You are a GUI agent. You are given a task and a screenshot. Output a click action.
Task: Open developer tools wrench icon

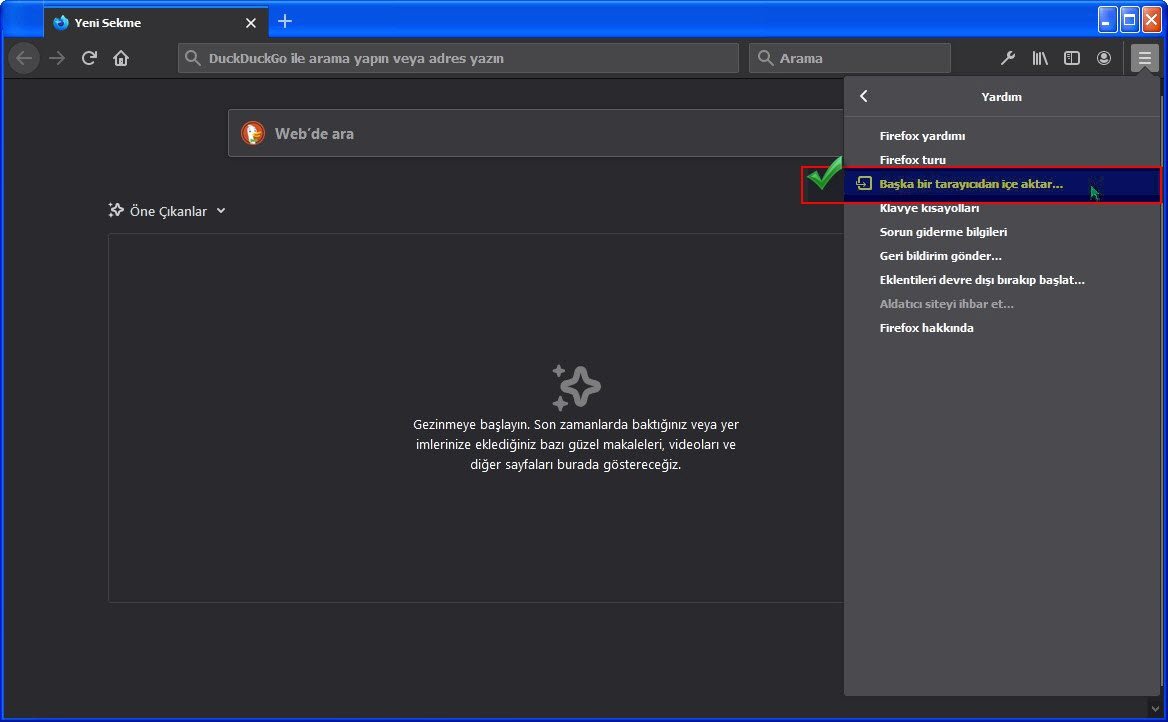1007,58
